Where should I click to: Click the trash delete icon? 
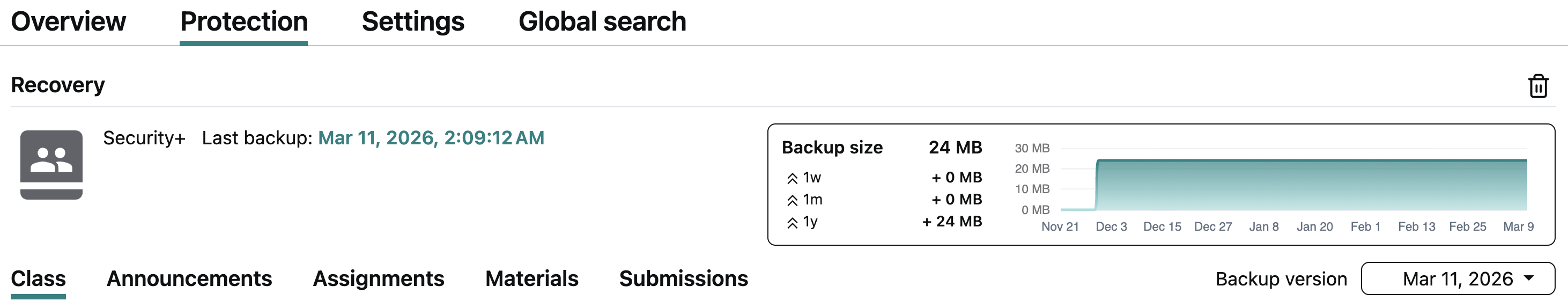tap(1538, 86)
